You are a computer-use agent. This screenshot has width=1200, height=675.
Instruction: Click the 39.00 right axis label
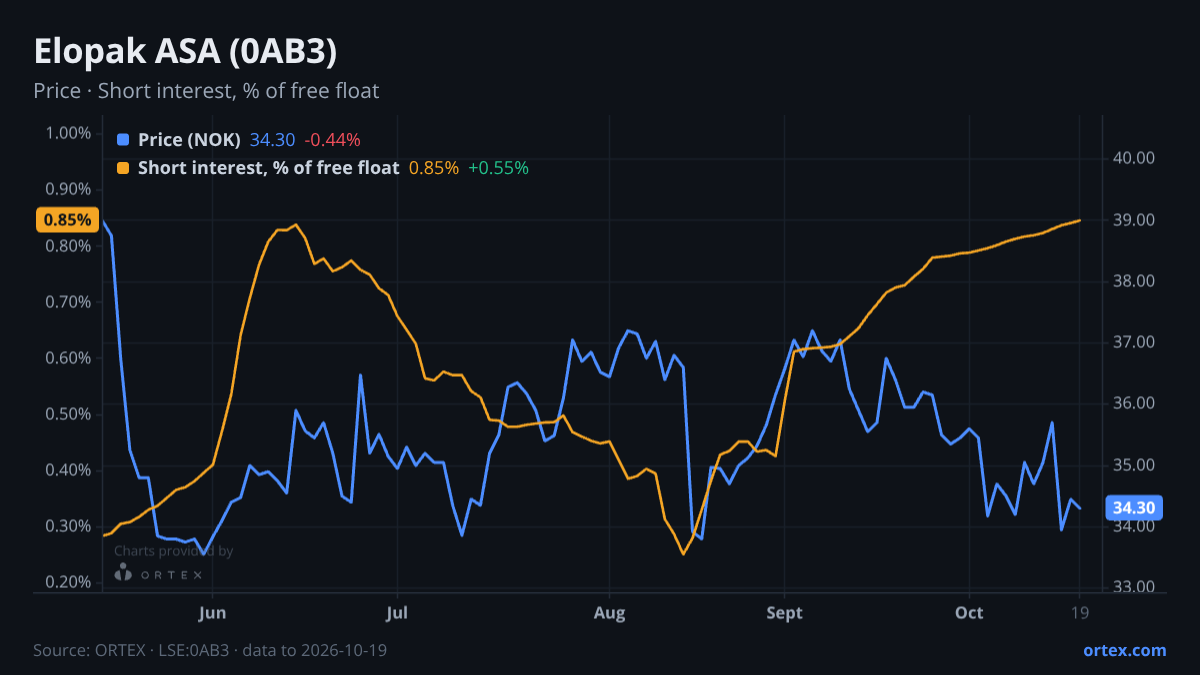tap(1133, 220)
